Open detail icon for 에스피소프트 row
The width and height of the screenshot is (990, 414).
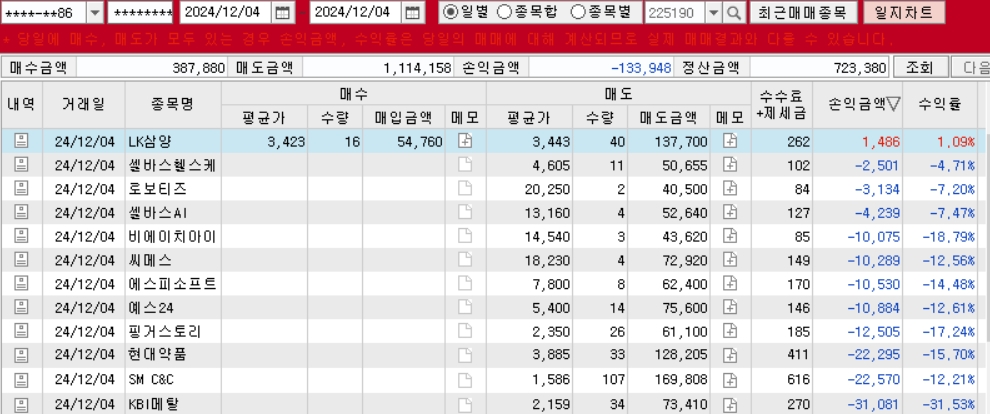[21, 284]
